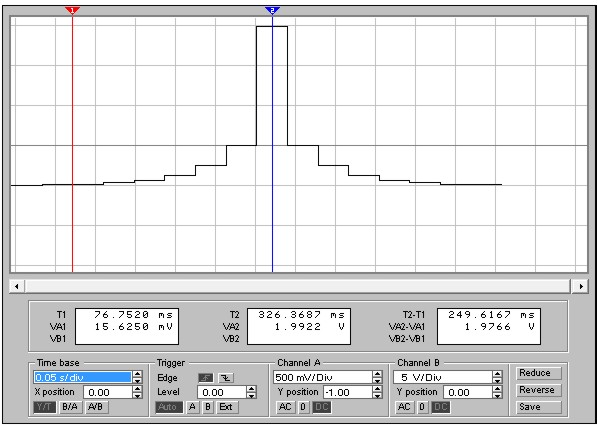
Task: Select the falling edge trigger icon
Action: point(226,378)
